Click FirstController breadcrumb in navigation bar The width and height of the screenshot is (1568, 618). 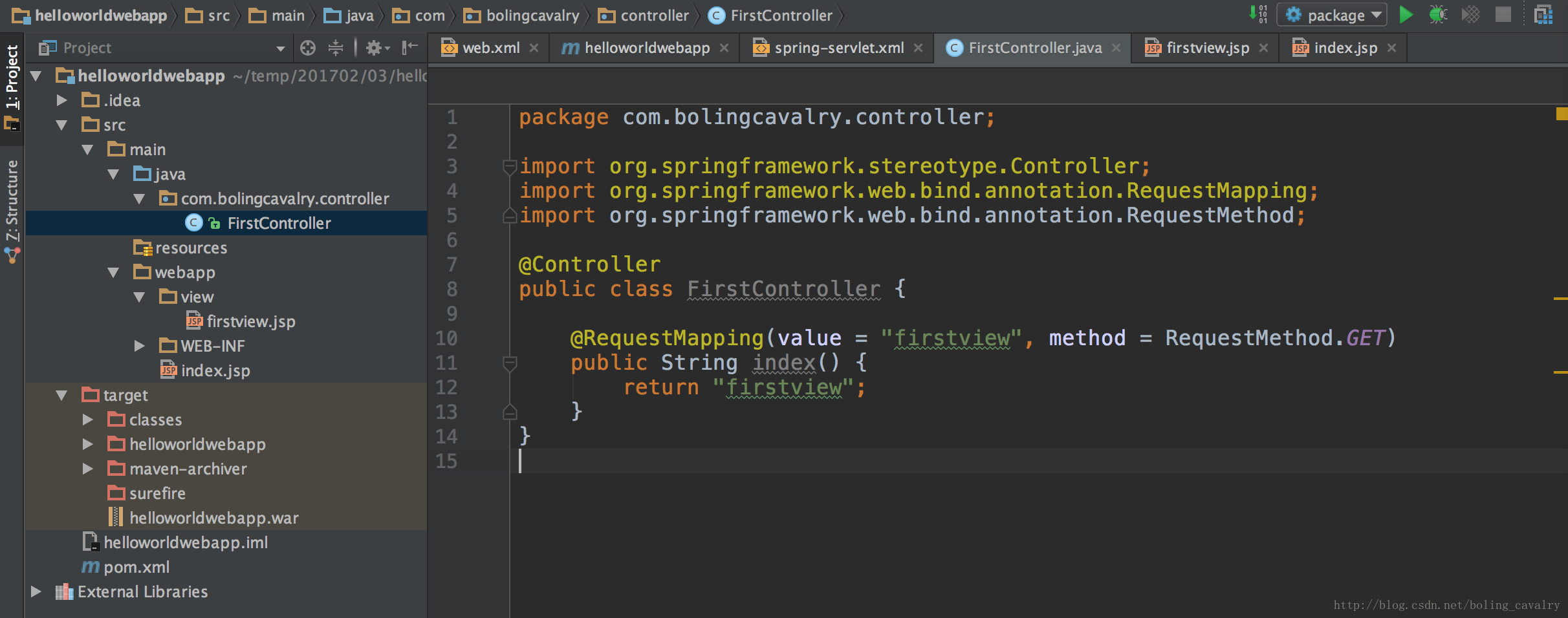771,16
